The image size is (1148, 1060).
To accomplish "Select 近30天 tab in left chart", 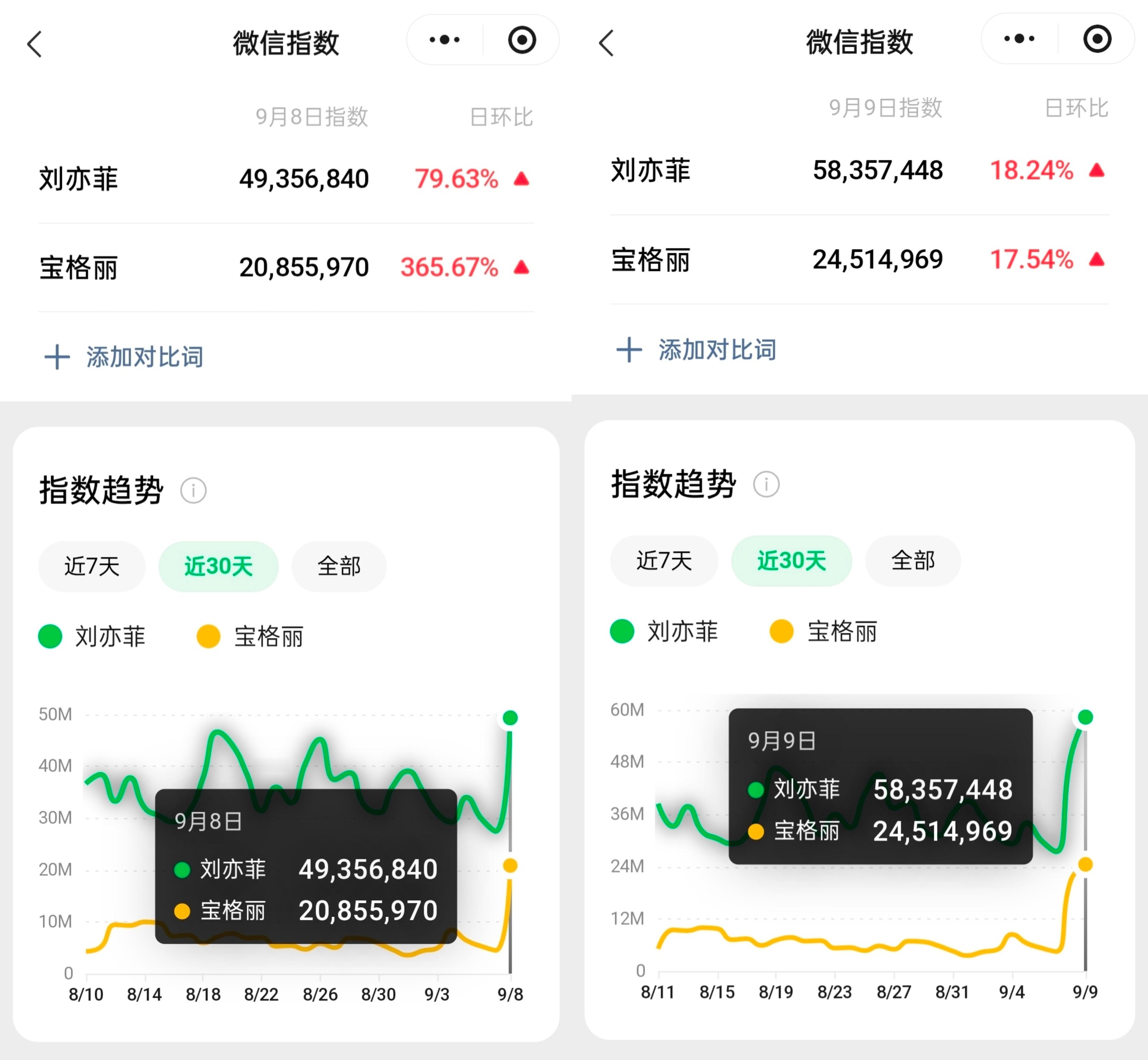I will click(x=218, y=566).
